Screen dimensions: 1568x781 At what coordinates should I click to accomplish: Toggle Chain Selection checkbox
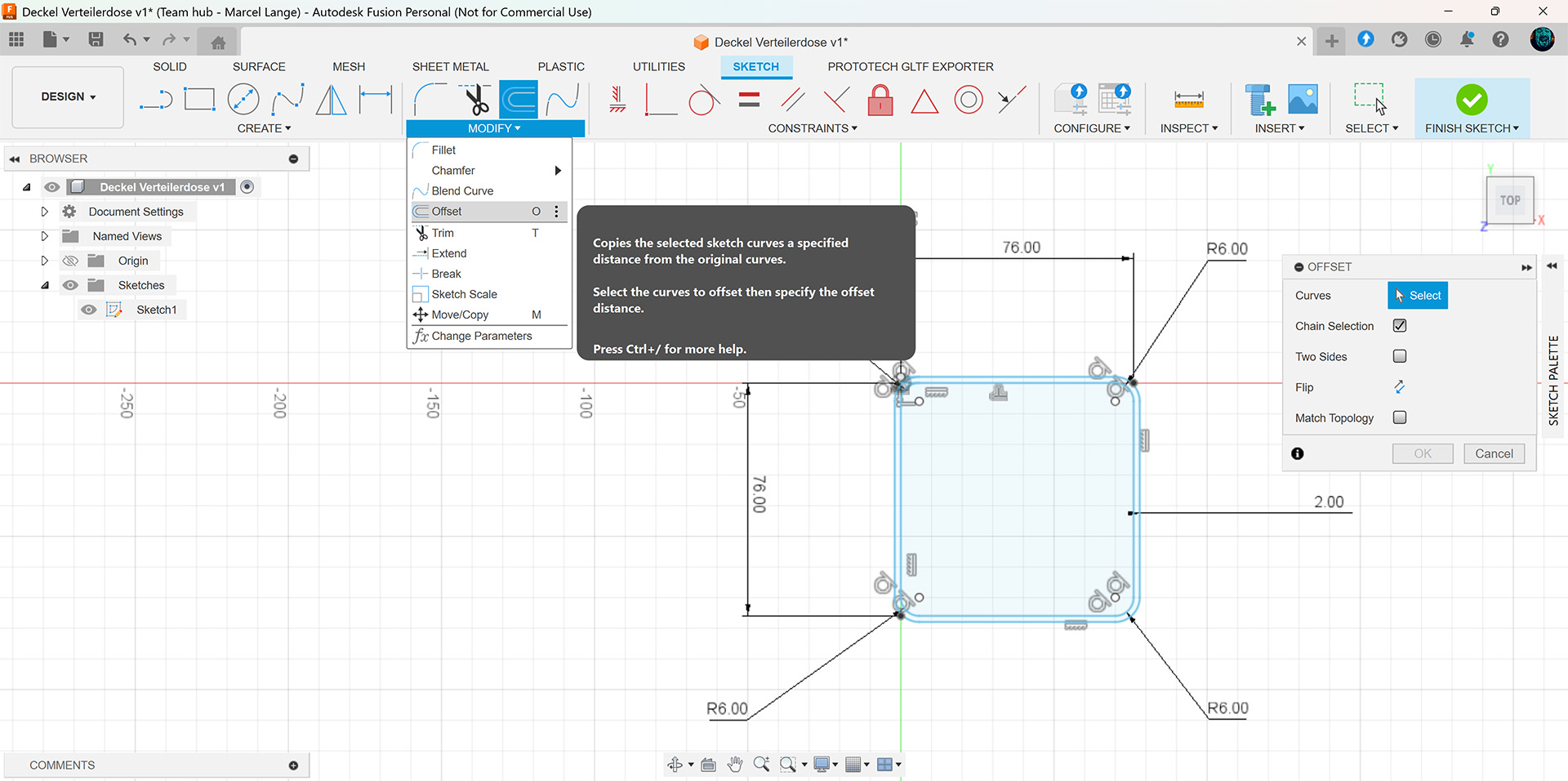coord(1400,326)
